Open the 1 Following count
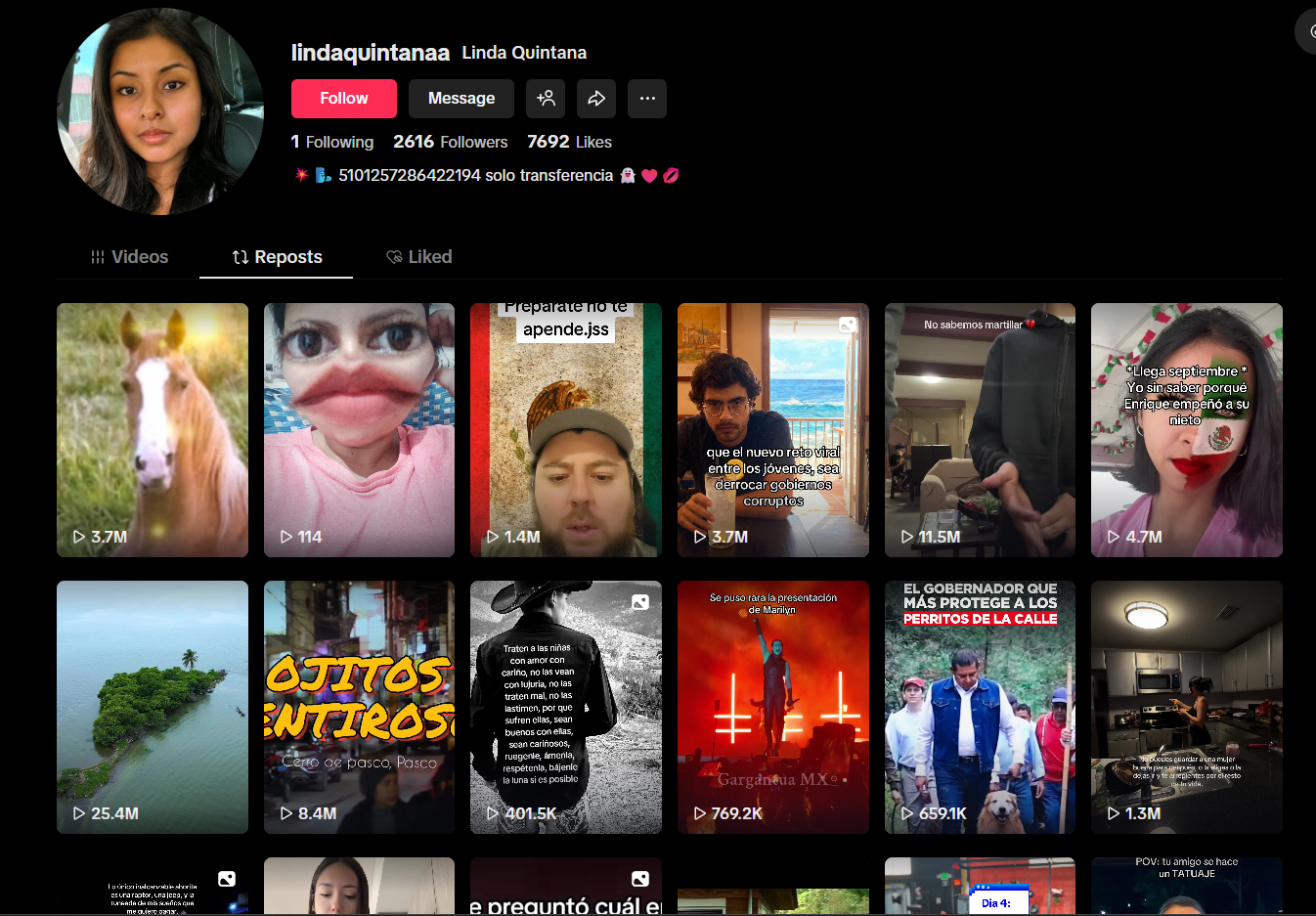The height and width of the screenshot is (916, 1316). click(332, 142)
